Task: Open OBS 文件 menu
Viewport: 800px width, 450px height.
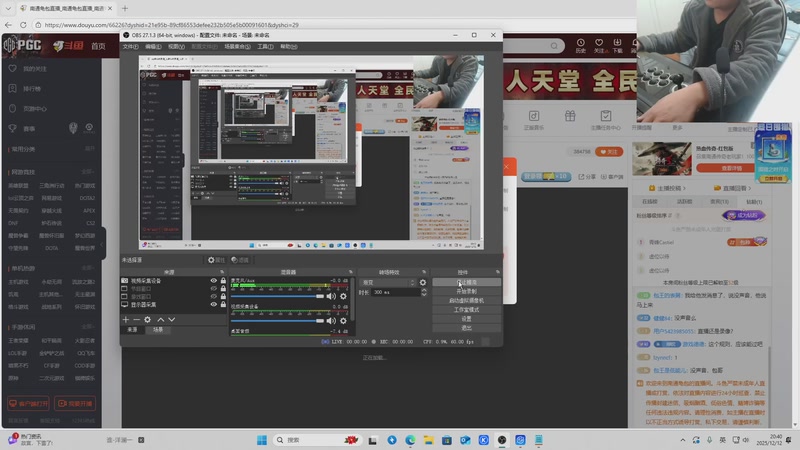Action: coord(130,46)
